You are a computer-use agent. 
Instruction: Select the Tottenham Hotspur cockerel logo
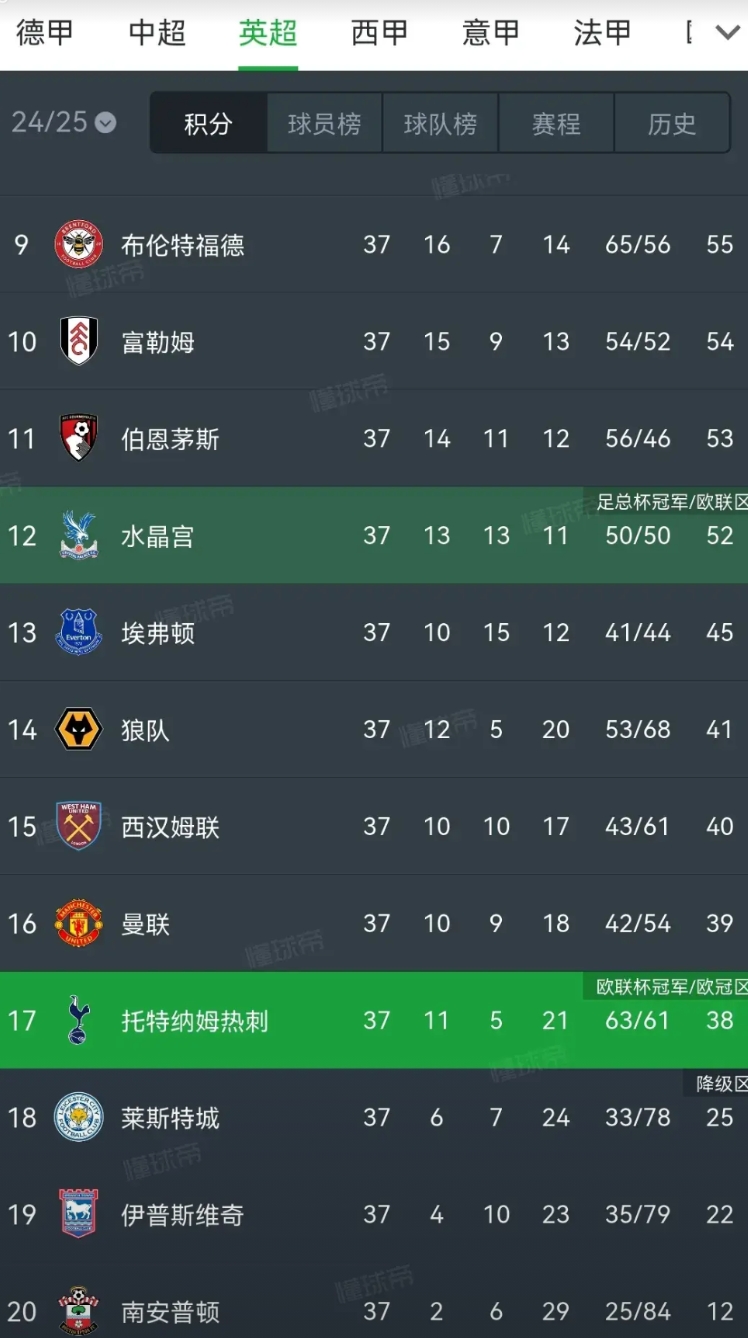[x=79, y=1020]
